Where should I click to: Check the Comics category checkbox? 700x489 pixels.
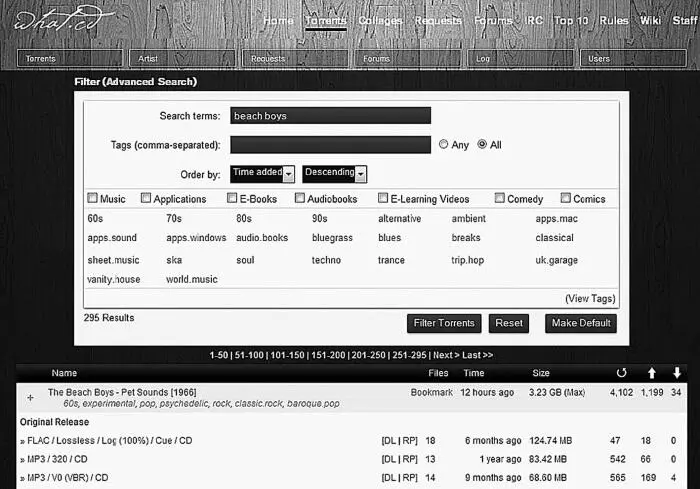(566, 198)
